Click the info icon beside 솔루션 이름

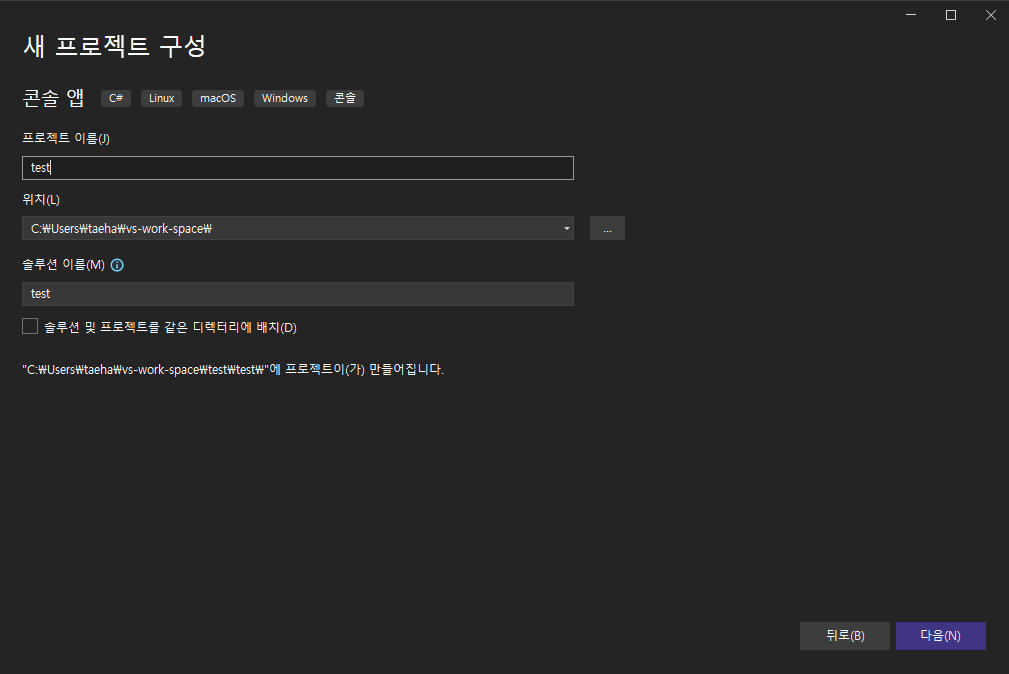(117, 265)
